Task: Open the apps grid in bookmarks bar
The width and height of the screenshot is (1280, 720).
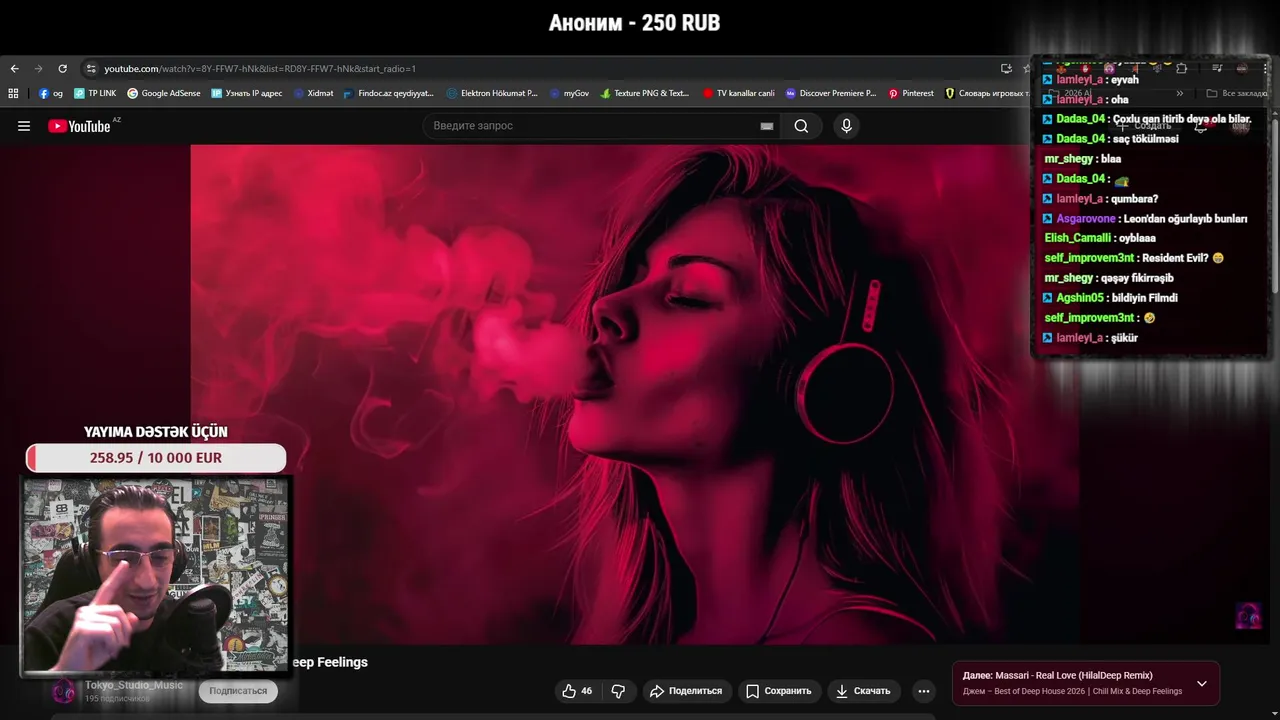Action: [x=13, y=93]
